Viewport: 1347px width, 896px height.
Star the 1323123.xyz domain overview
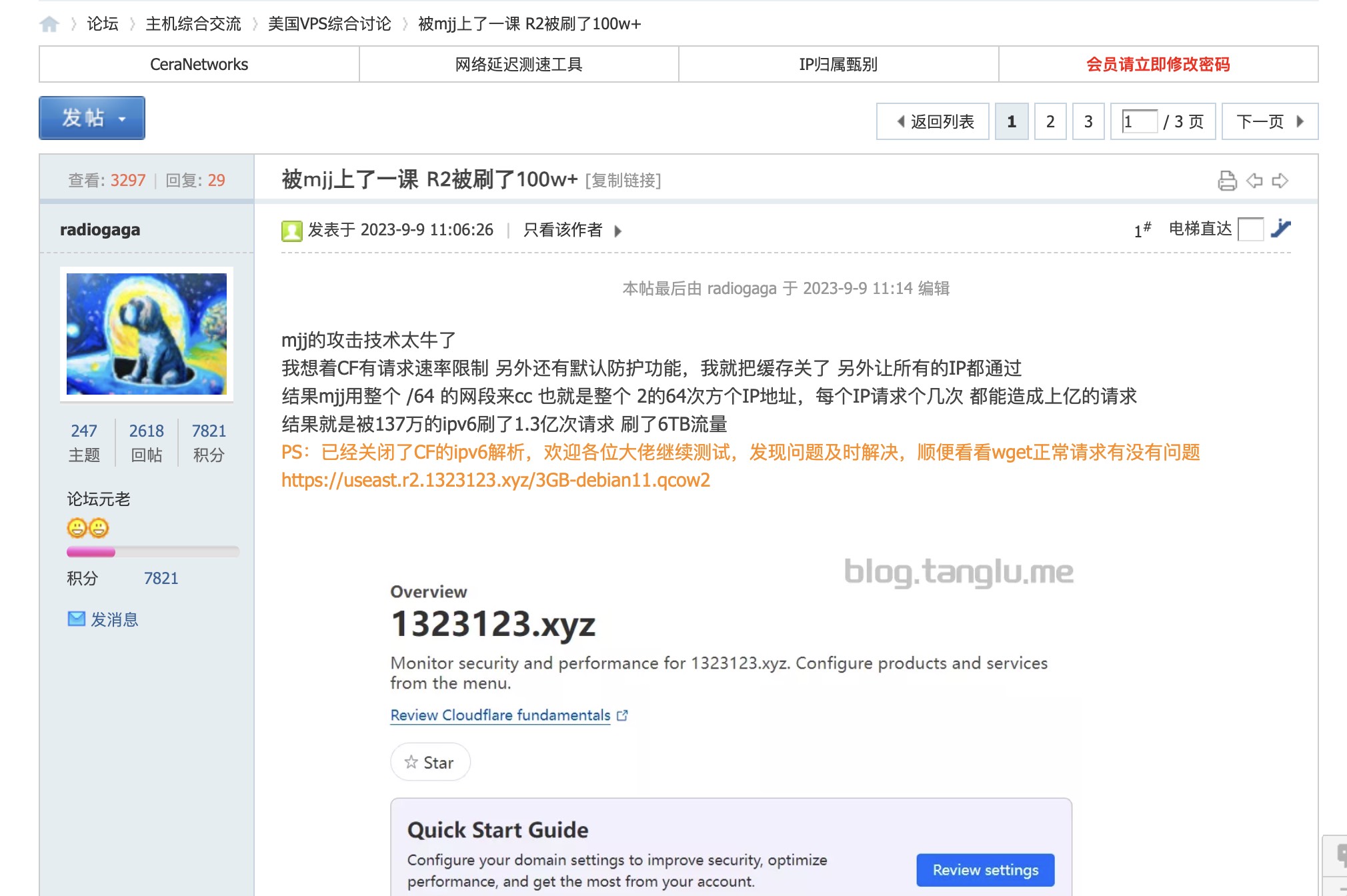pyautogui.click(x=430, y=761)
